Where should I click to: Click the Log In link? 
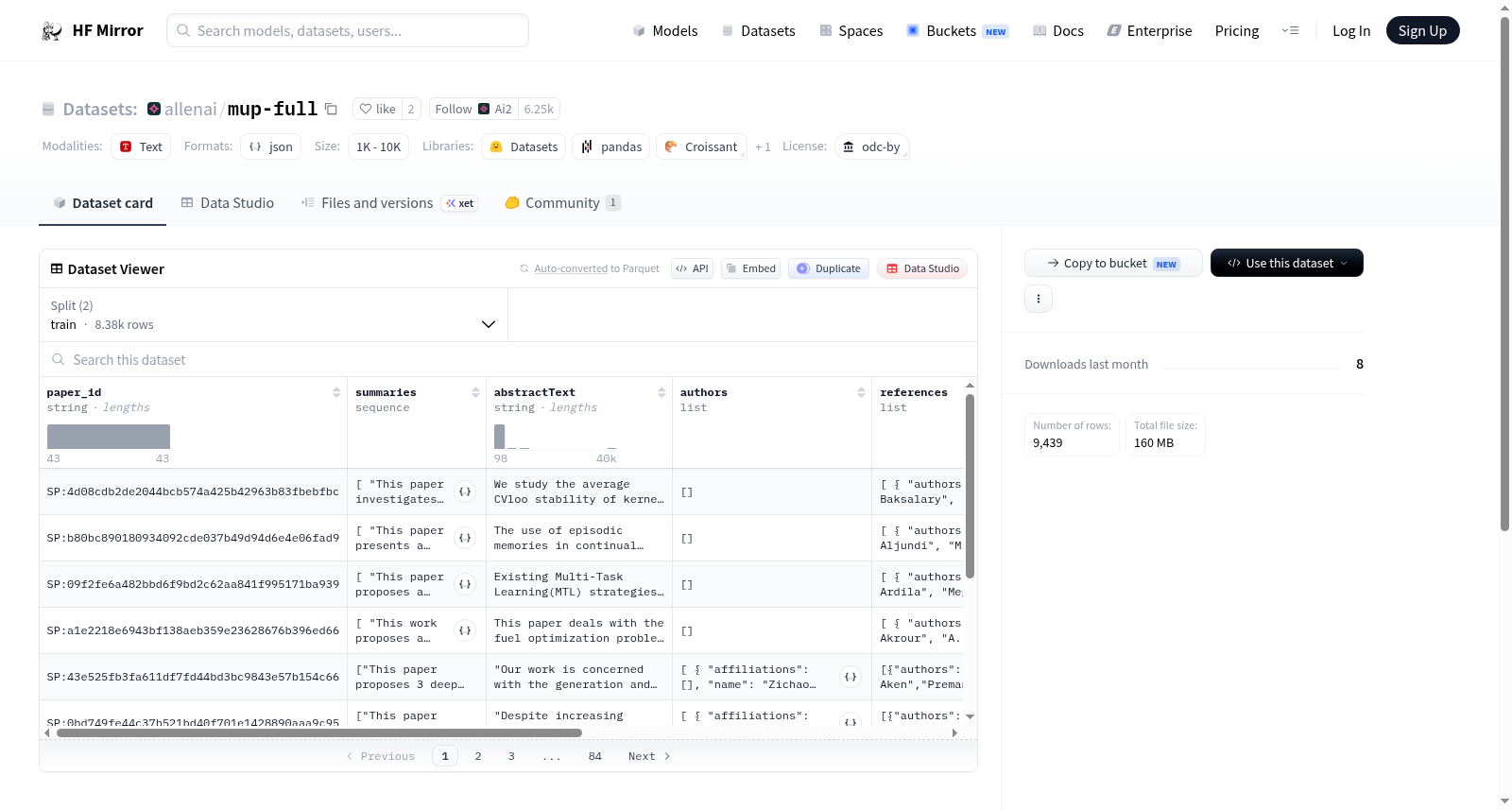(x=1351, y=31)
